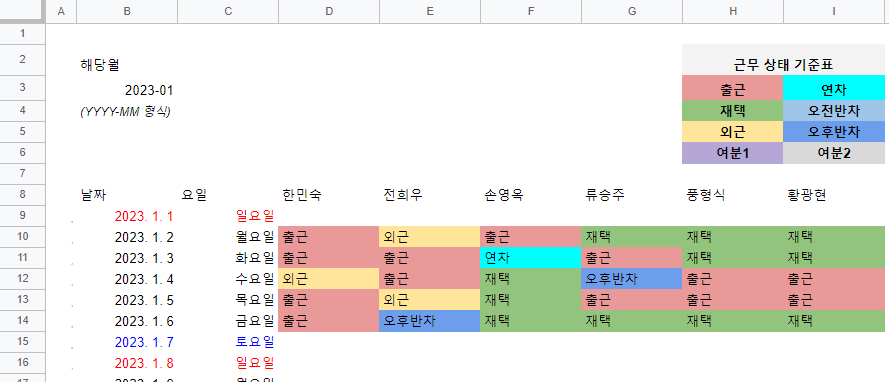The height and width of the screenshot is (382, 889).
Task: Select row 12 header
Action: pyautogui.click(x=22, y=279)
